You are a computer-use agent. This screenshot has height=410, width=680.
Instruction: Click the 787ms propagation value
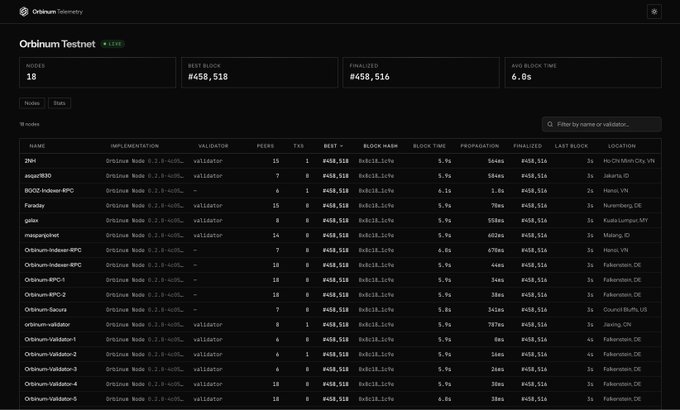[496, 325]
